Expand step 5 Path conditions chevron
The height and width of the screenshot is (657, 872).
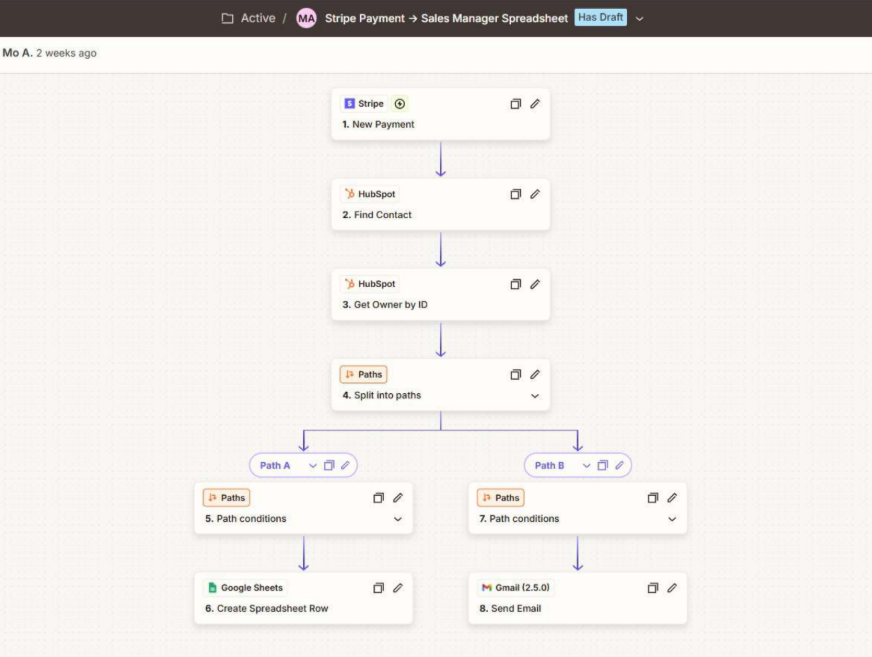click(397, 519)
